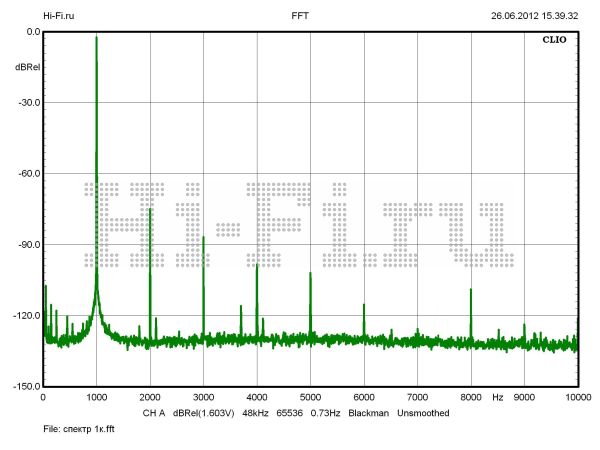Click the CH A channel label
Viewport: 600px width, 450px height.
pyautogui.click(x=152, y=412)
